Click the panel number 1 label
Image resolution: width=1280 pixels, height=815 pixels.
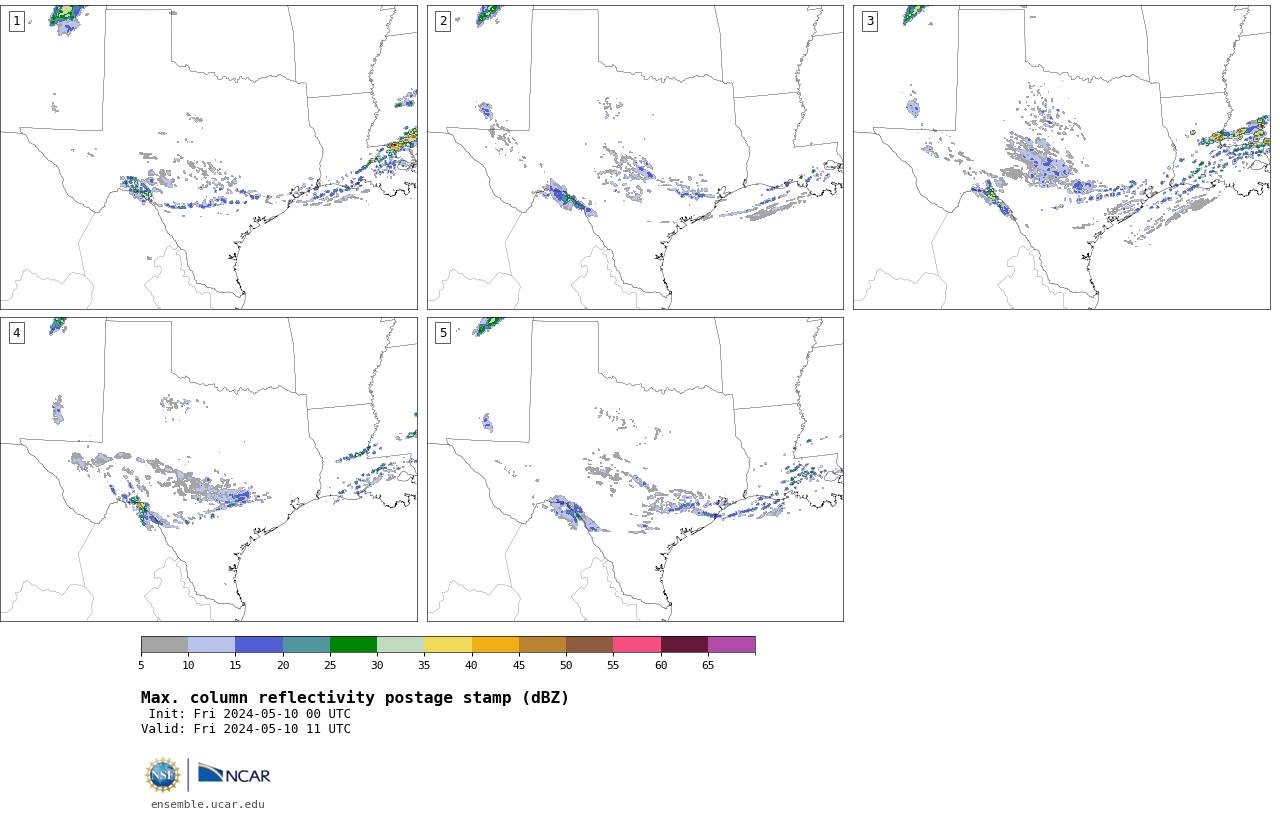[x=16, y=21]
